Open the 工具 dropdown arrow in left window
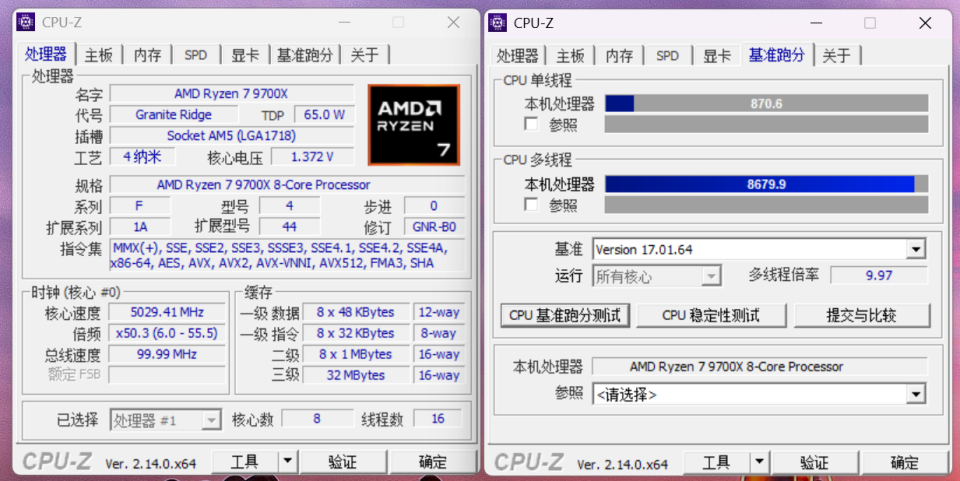This screenshot has width=960, height=481. click(288, 461)
